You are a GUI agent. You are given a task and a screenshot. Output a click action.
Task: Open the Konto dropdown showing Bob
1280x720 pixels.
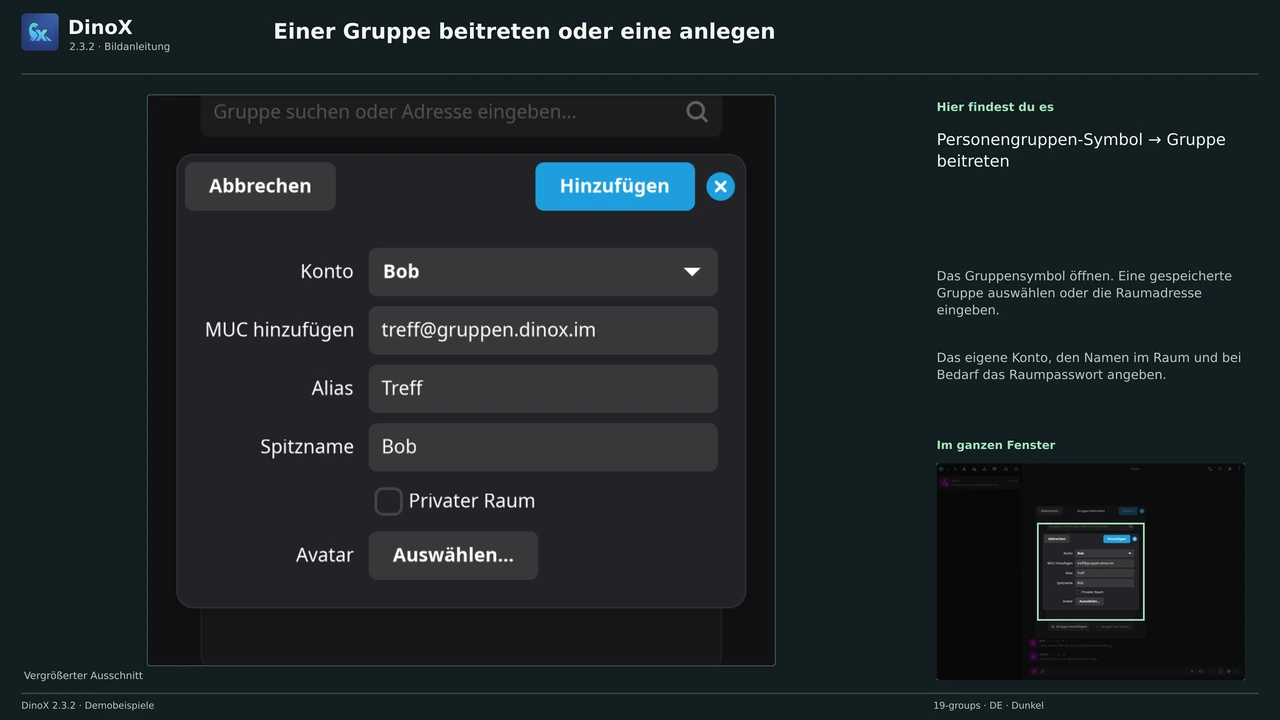[x=543, y=272]
